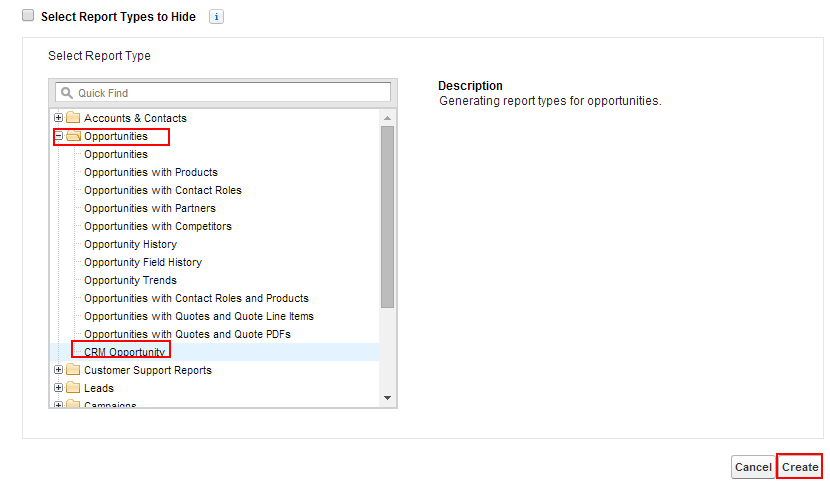
Task: Select the Customer Support Reports folder label
Action: pyautogui.click(x=148, y=370)
